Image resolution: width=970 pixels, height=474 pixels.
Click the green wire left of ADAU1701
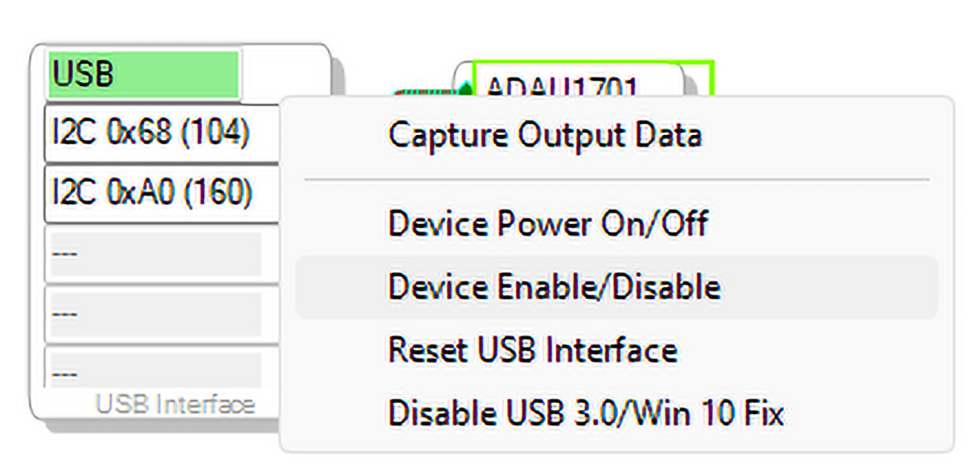(425, 93)
